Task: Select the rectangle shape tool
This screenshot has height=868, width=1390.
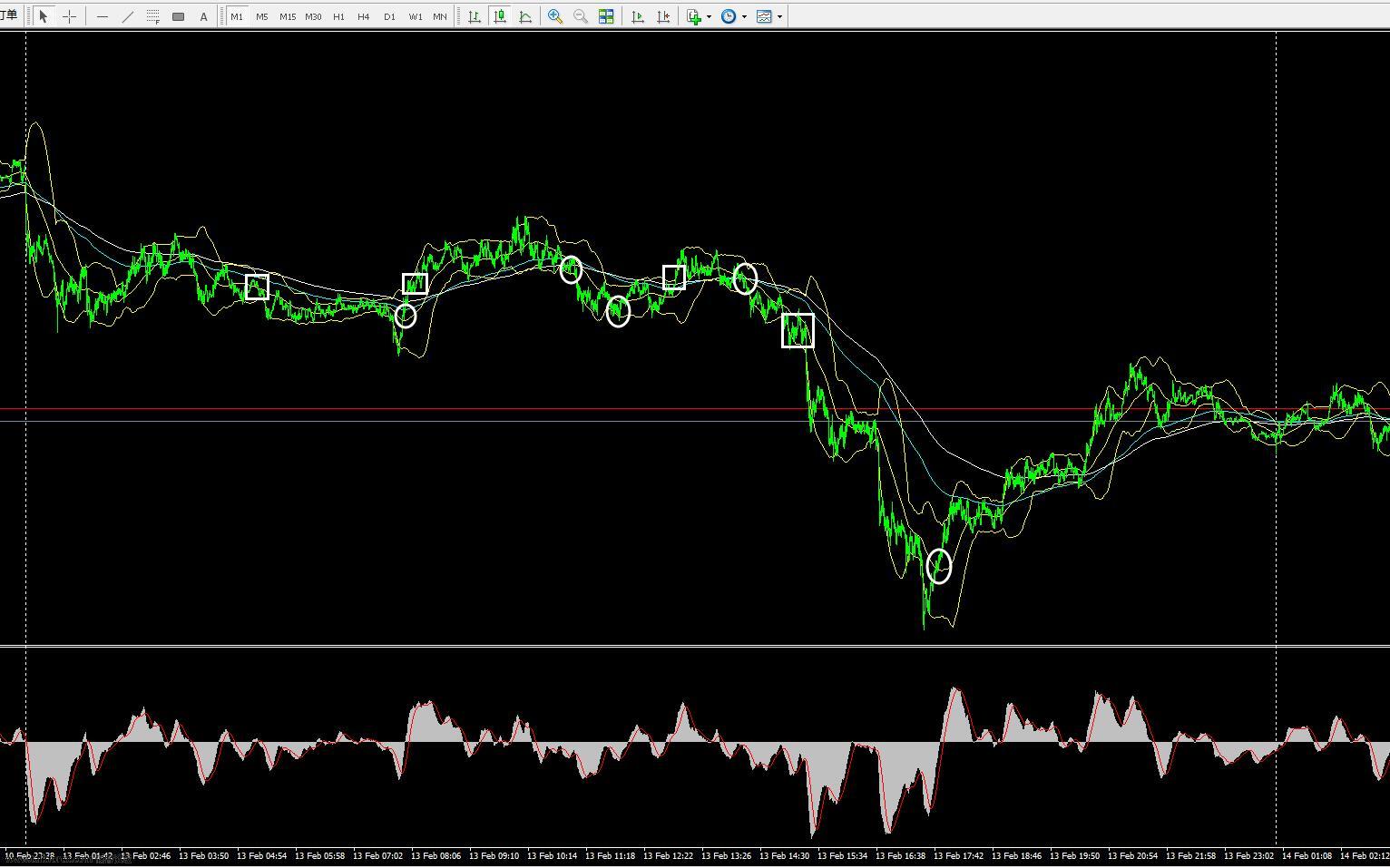Action: pos(179,16)
